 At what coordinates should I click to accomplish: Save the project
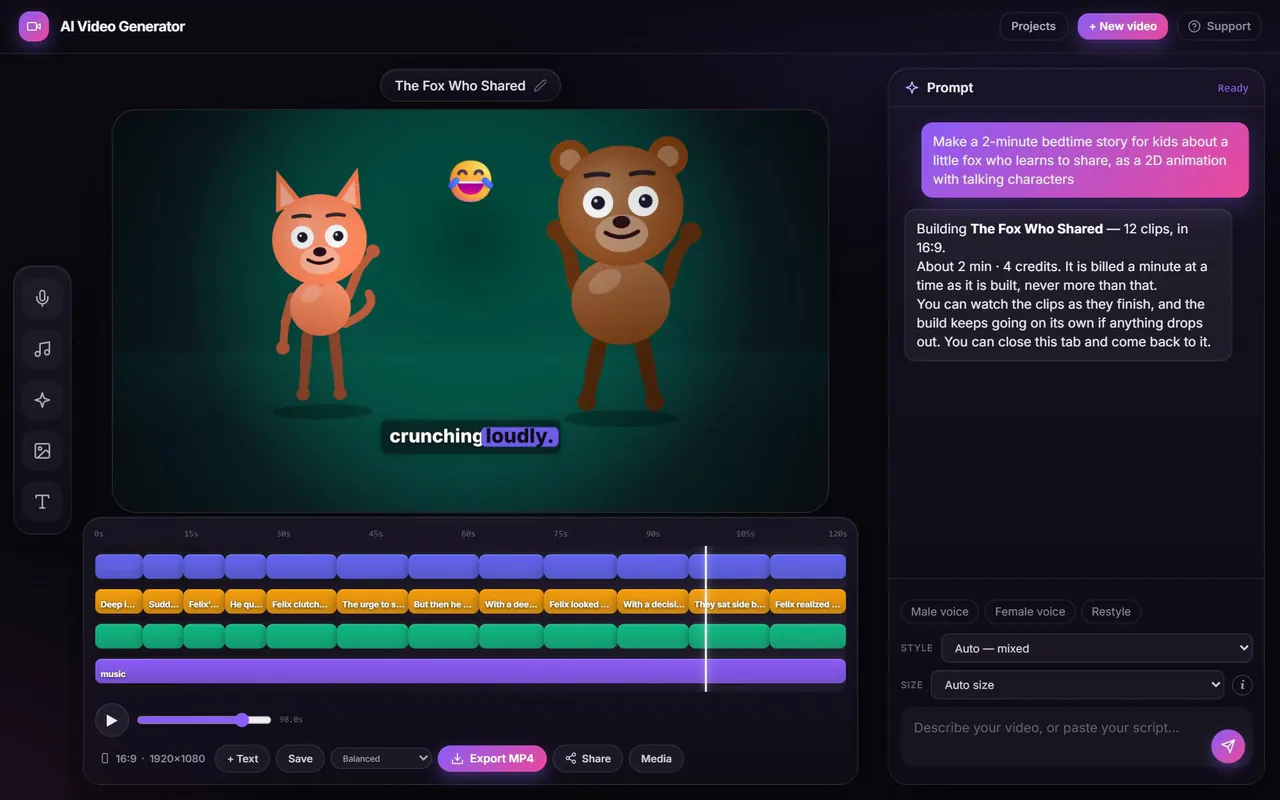tap(300, 759)
